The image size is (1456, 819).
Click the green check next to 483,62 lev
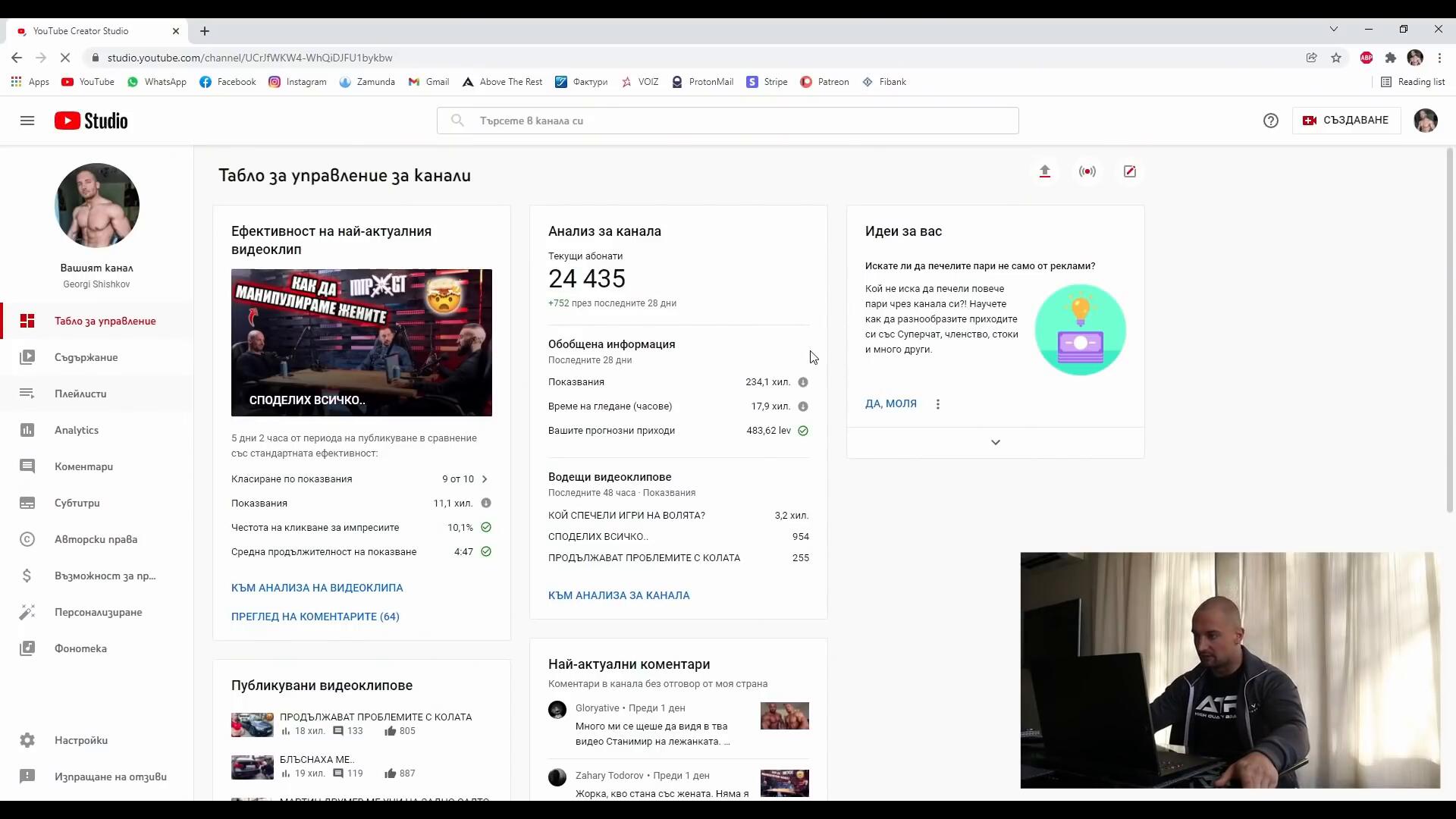pos(803,431)
